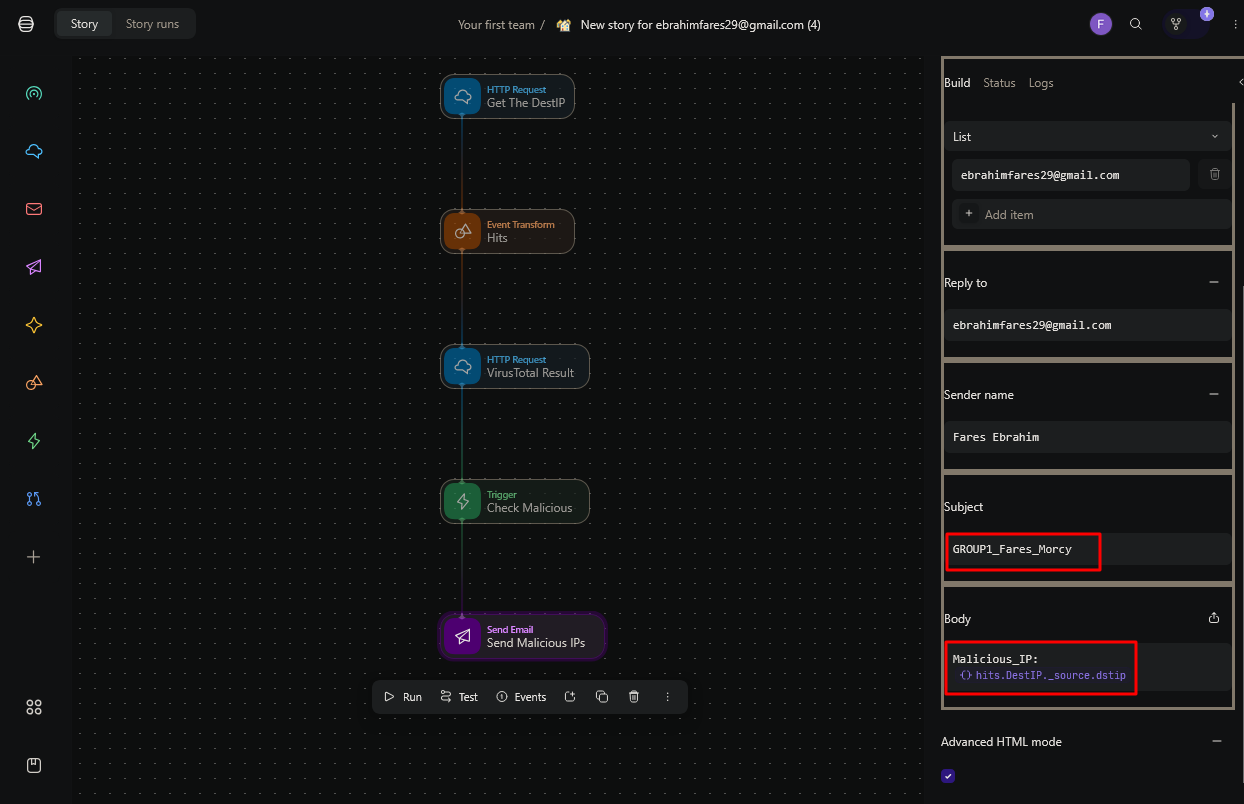Select the green Trigger lightning icon in sidebar
Viewport: 1244px width, 804px height.
click(34, 441)
